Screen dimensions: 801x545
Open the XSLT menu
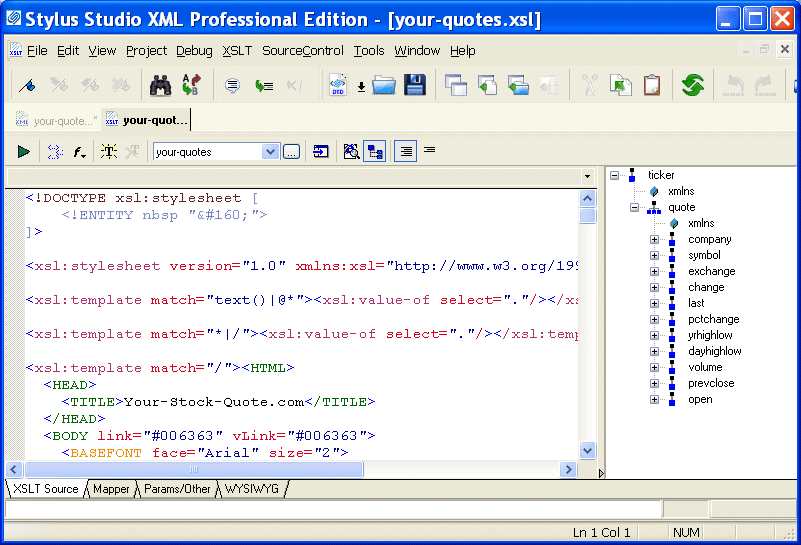237,51
